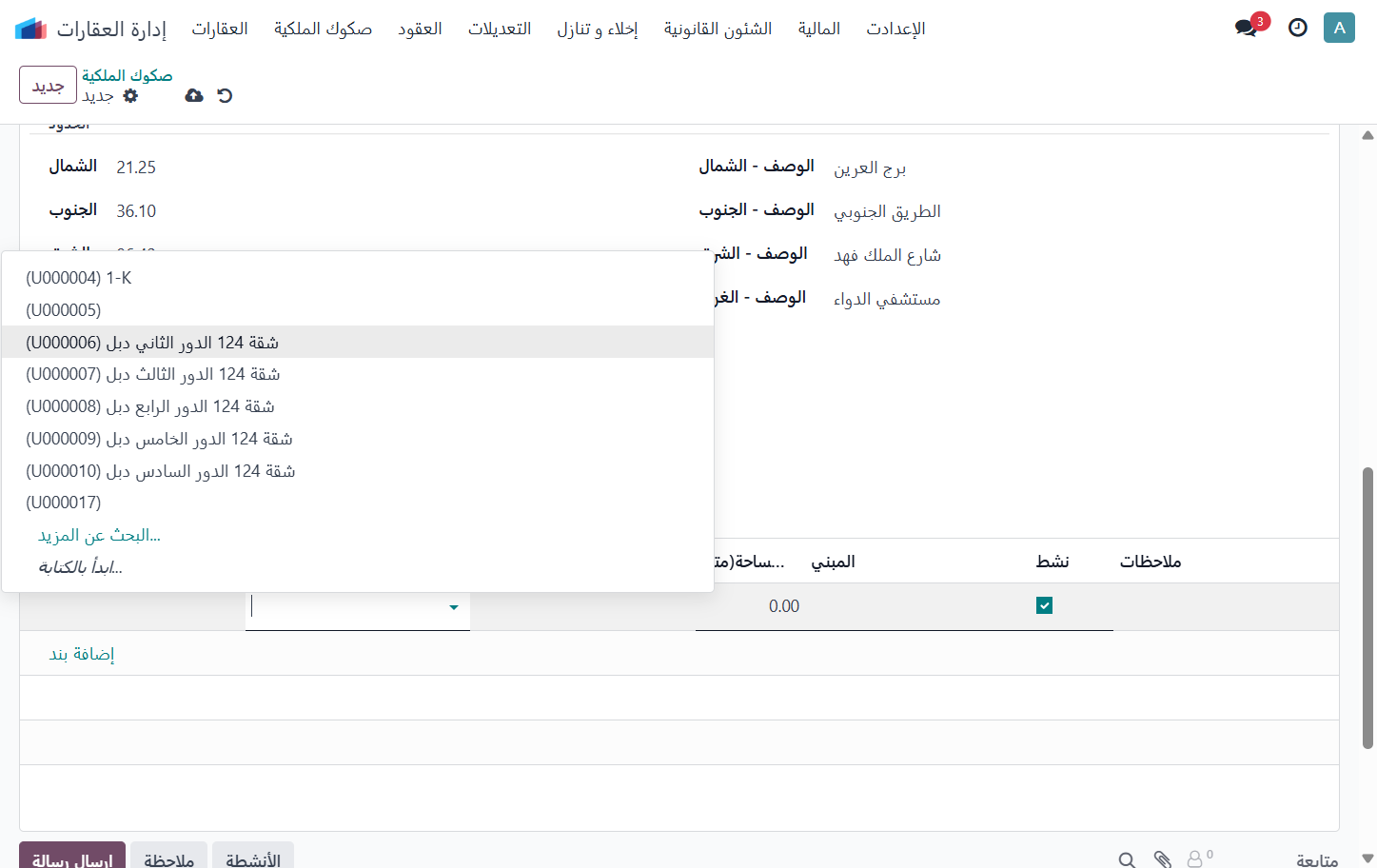Click الوصف - الجنوب field الطريق الجنوبي
The width and height of the screenshot is (1377, 868).
[887, 211]
